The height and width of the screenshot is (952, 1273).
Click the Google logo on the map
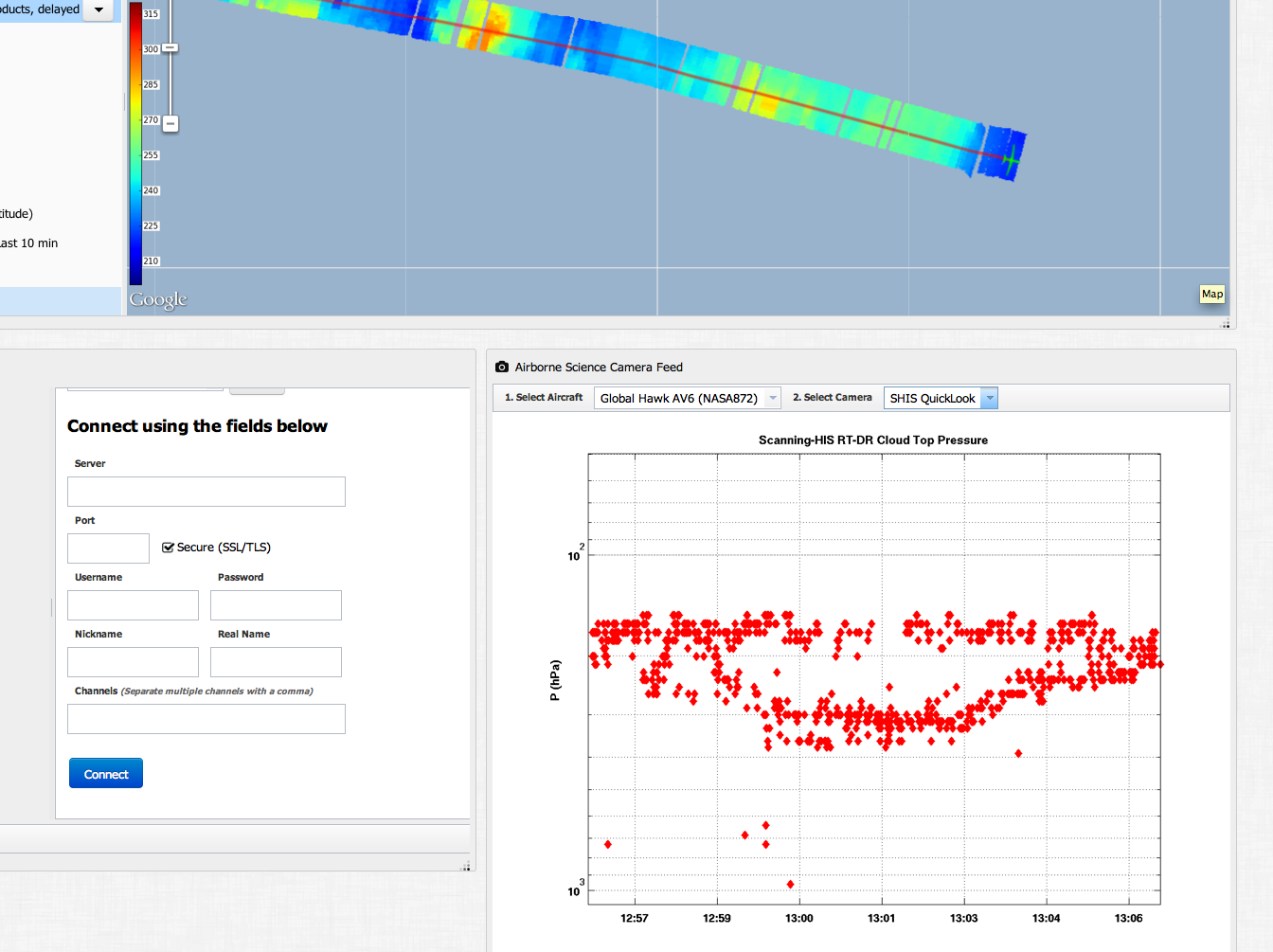point(158,299)
